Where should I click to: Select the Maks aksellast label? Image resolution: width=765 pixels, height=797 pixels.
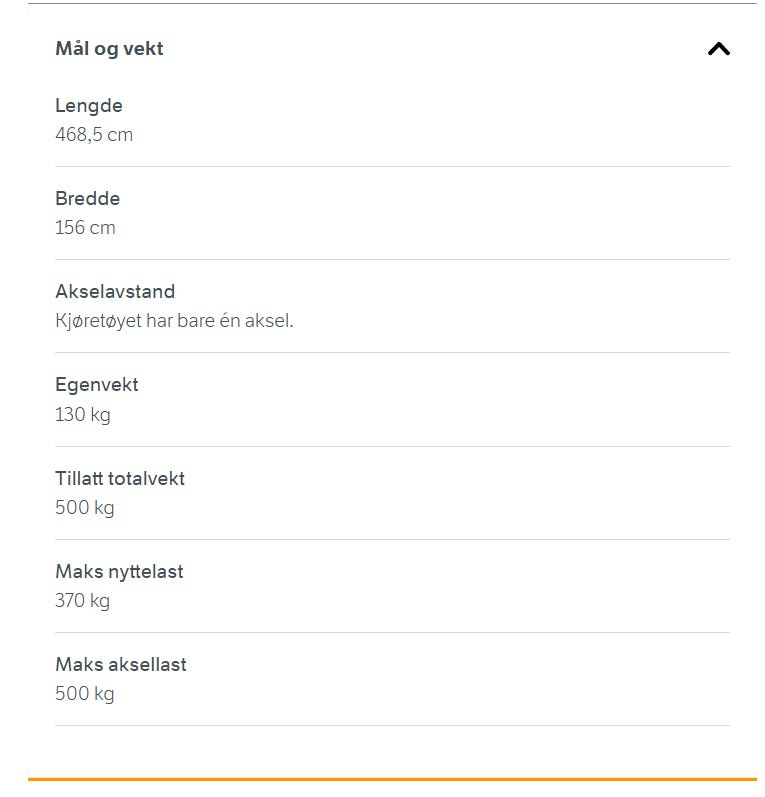pyautogui.click(x=121, y=664)
